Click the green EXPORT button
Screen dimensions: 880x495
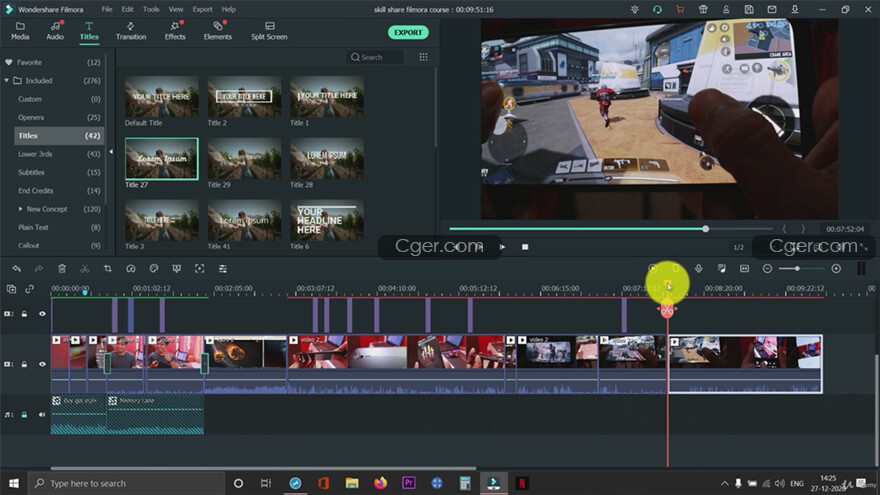(x=408, y=33)
